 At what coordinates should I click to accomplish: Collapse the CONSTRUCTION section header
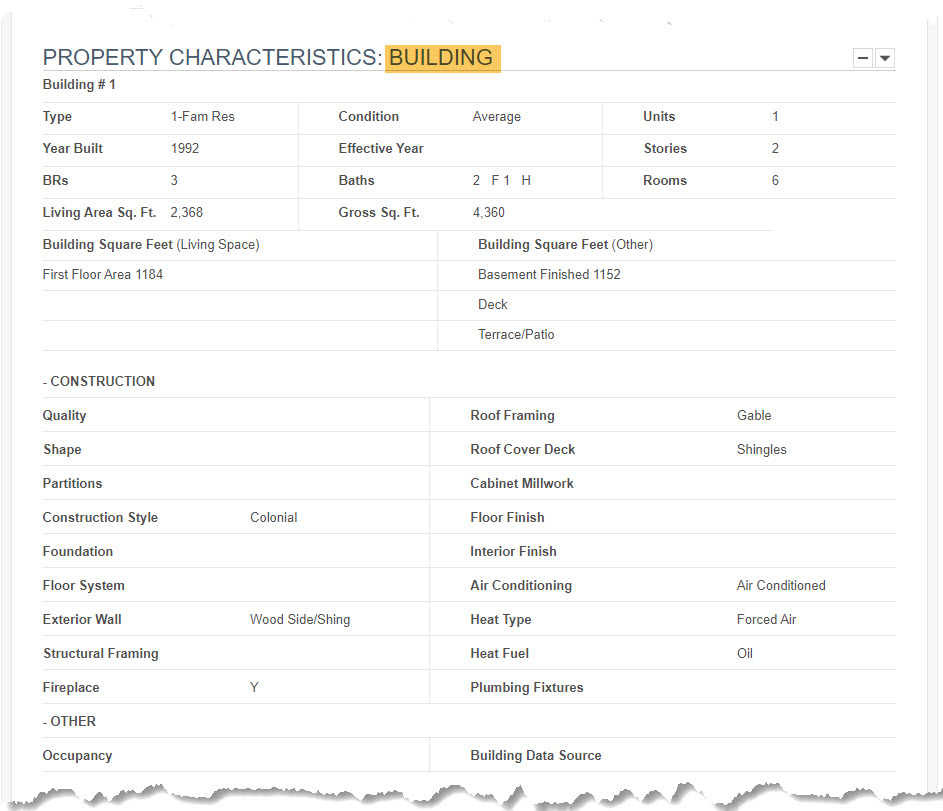tap(99, 381)
